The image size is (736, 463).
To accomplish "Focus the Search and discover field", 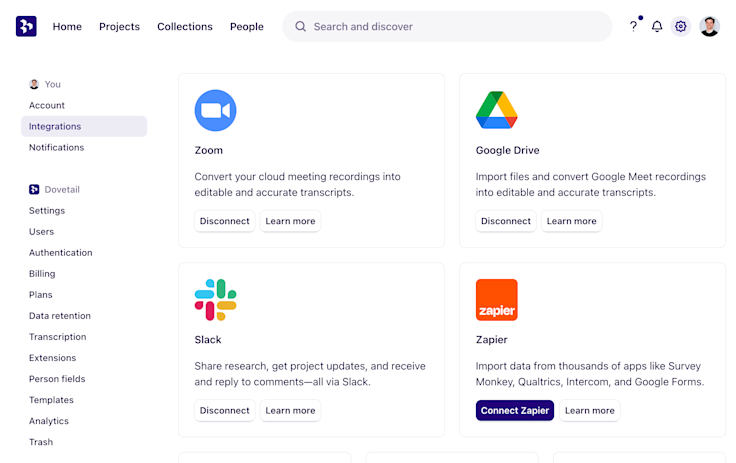I will (447, 26).
